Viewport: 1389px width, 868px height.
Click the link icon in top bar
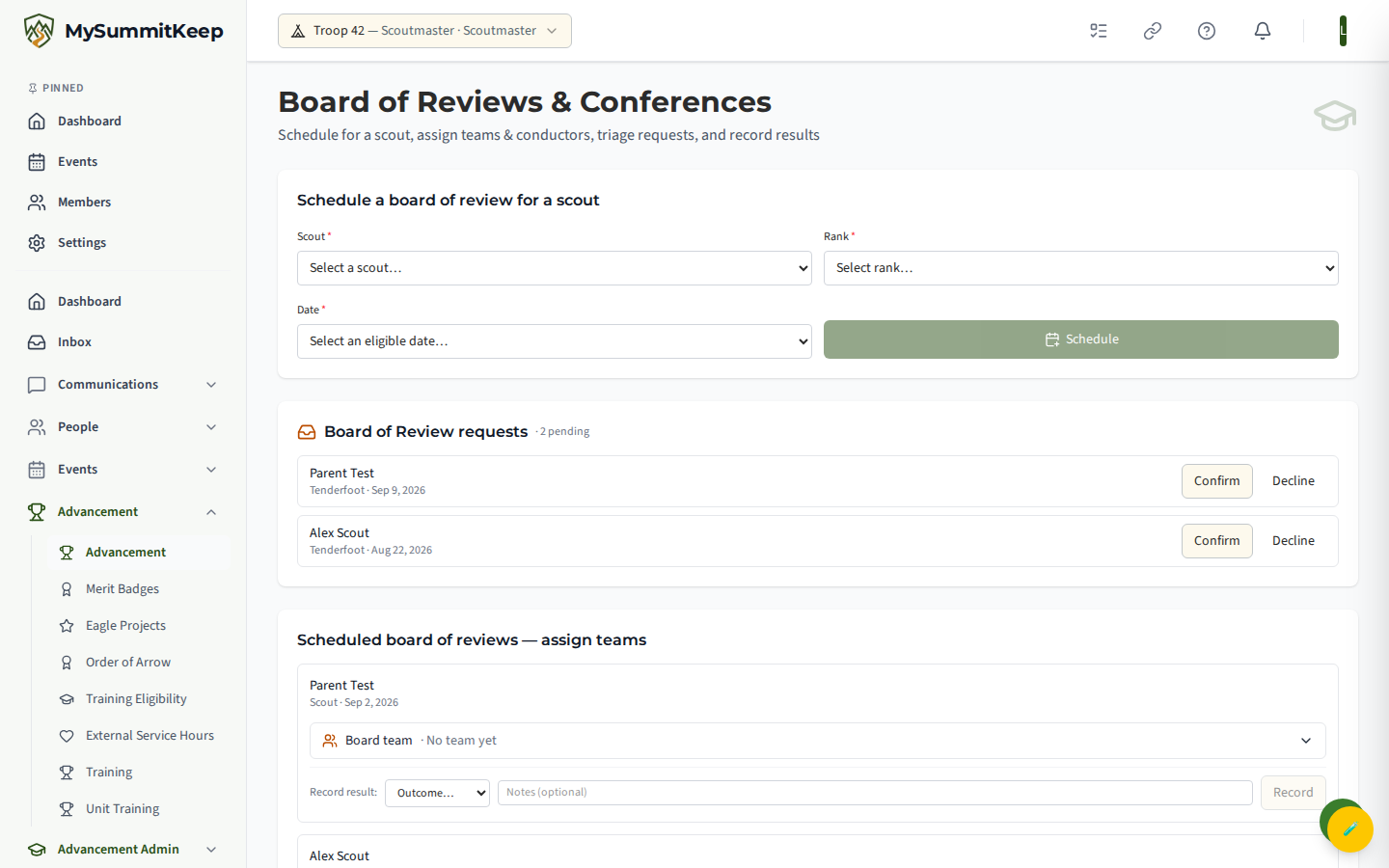(x=1153, y=31)
